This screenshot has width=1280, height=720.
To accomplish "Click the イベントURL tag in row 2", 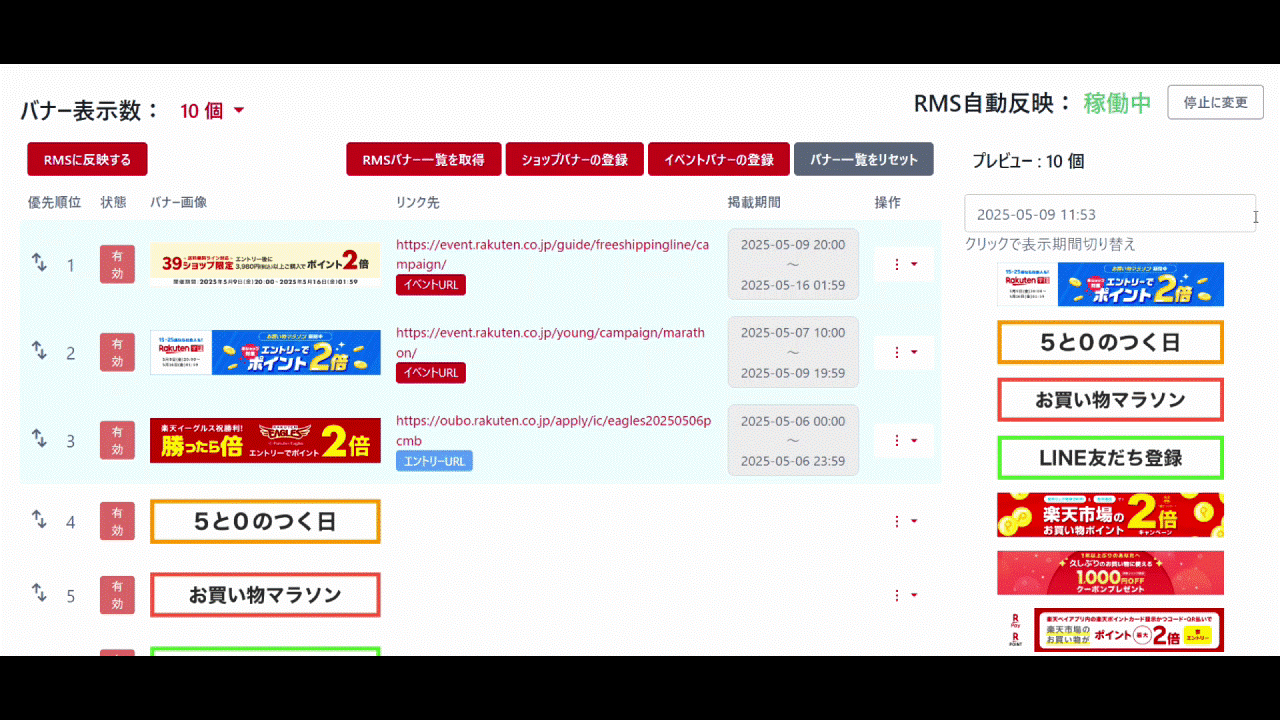I will tap(431, 373).
